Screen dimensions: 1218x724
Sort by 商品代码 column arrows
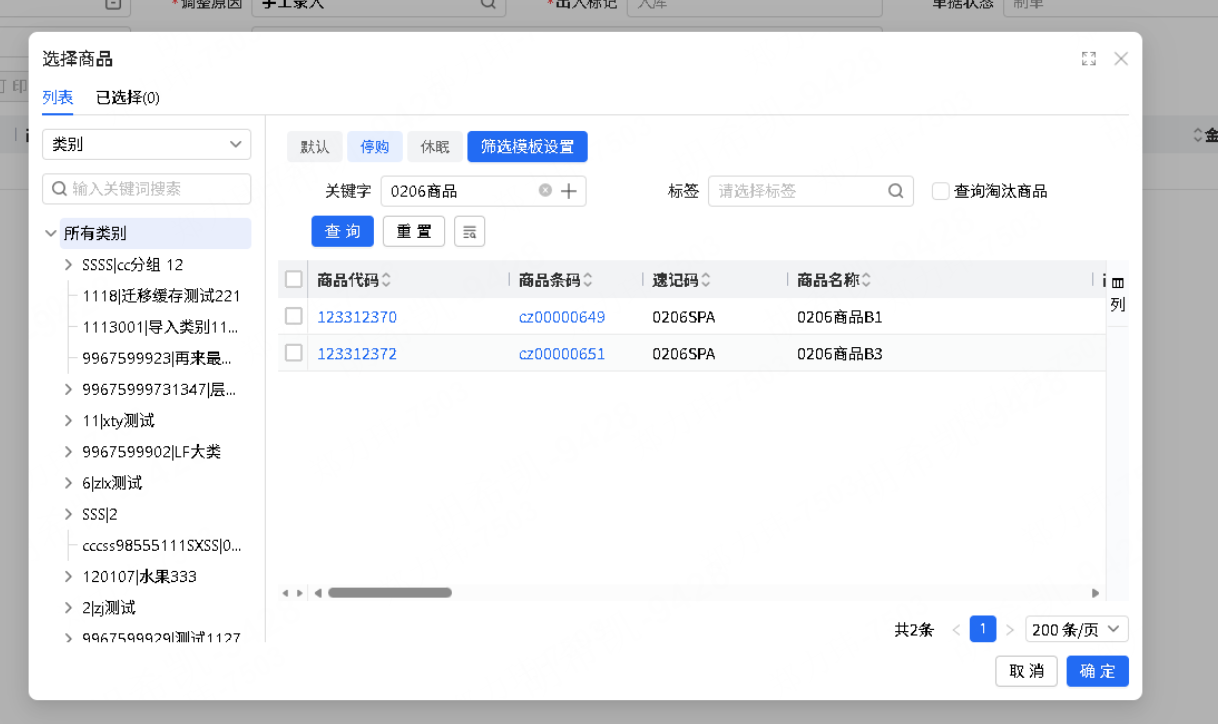click(386, 280)
